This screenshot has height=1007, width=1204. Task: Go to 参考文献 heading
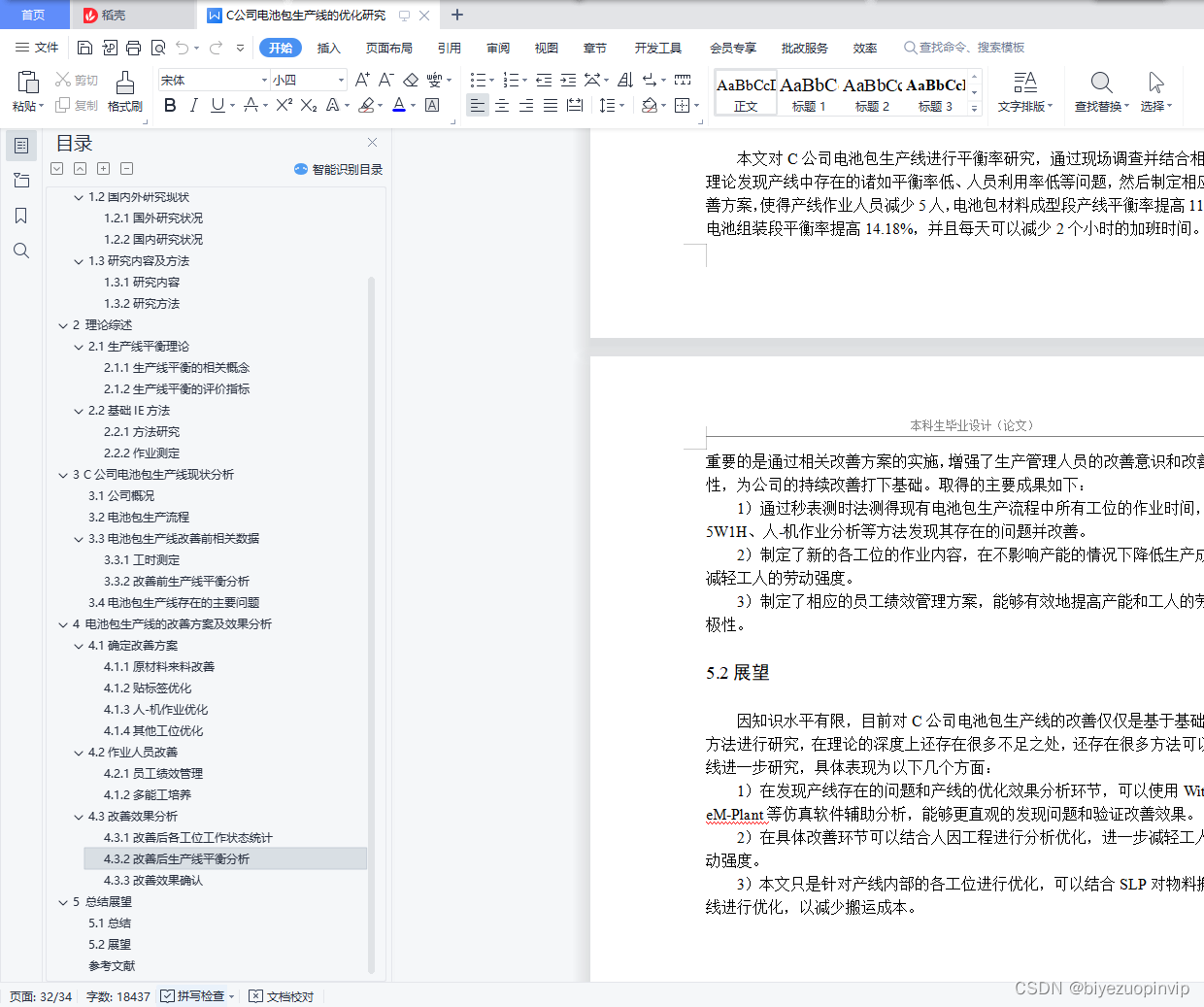coord(112,966)
